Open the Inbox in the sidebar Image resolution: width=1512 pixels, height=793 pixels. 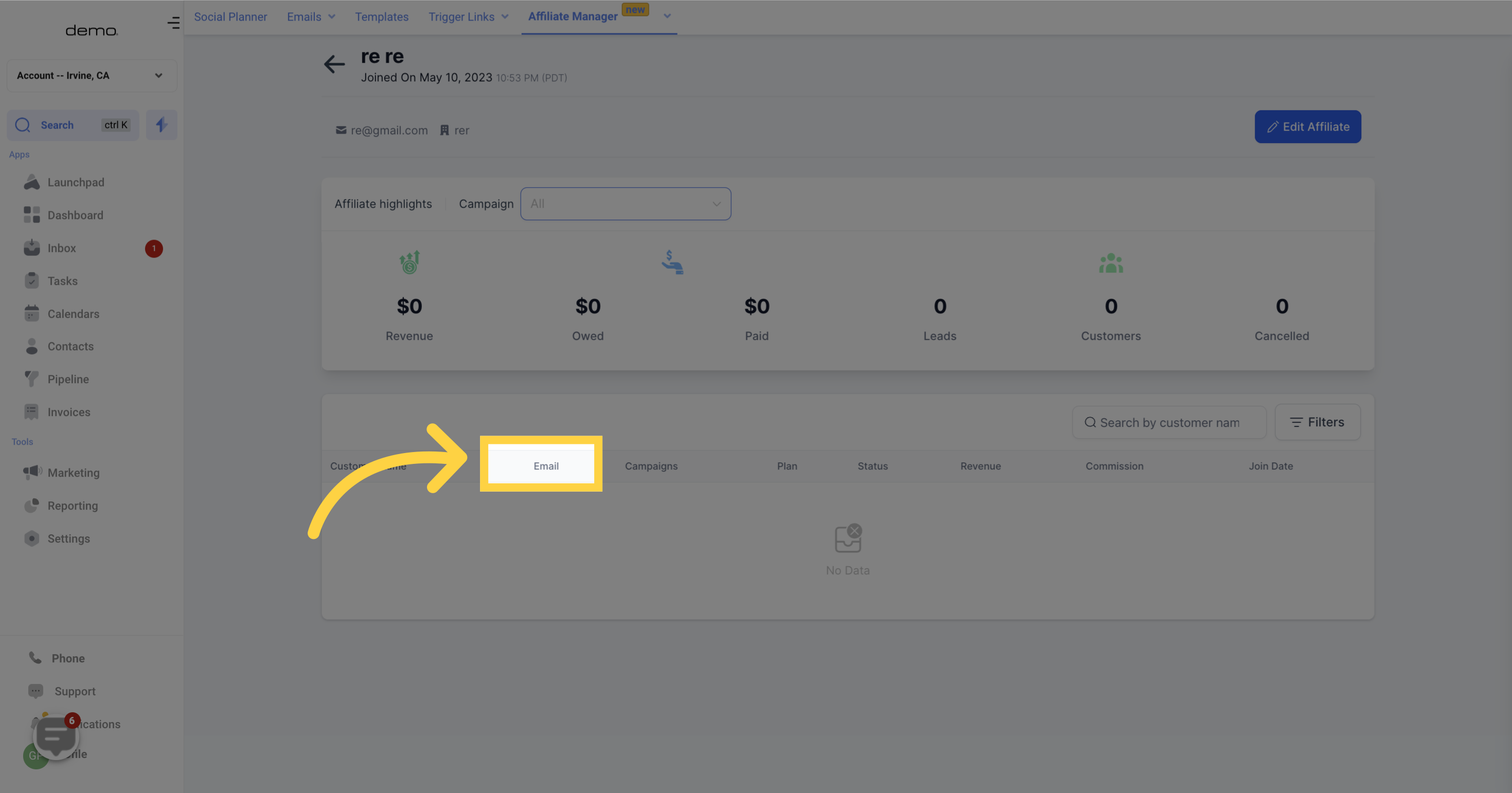[62, 248]
